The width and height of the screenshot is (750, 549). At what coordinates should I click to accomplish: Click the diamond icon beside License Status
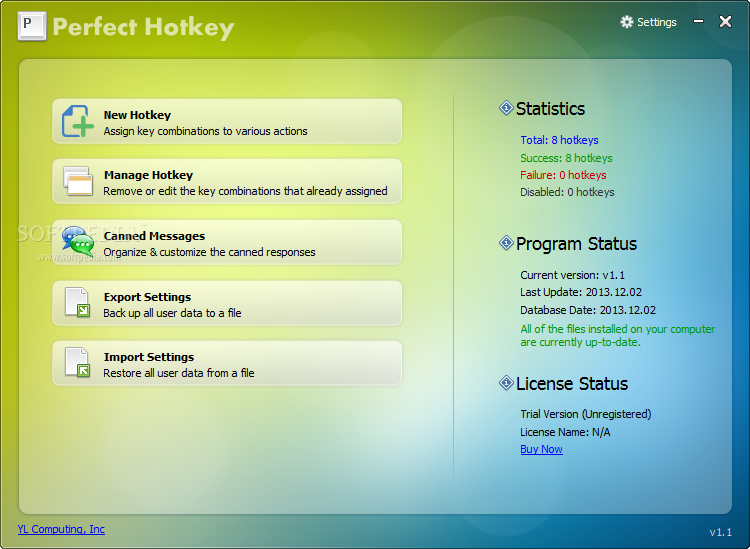[506, 383]
